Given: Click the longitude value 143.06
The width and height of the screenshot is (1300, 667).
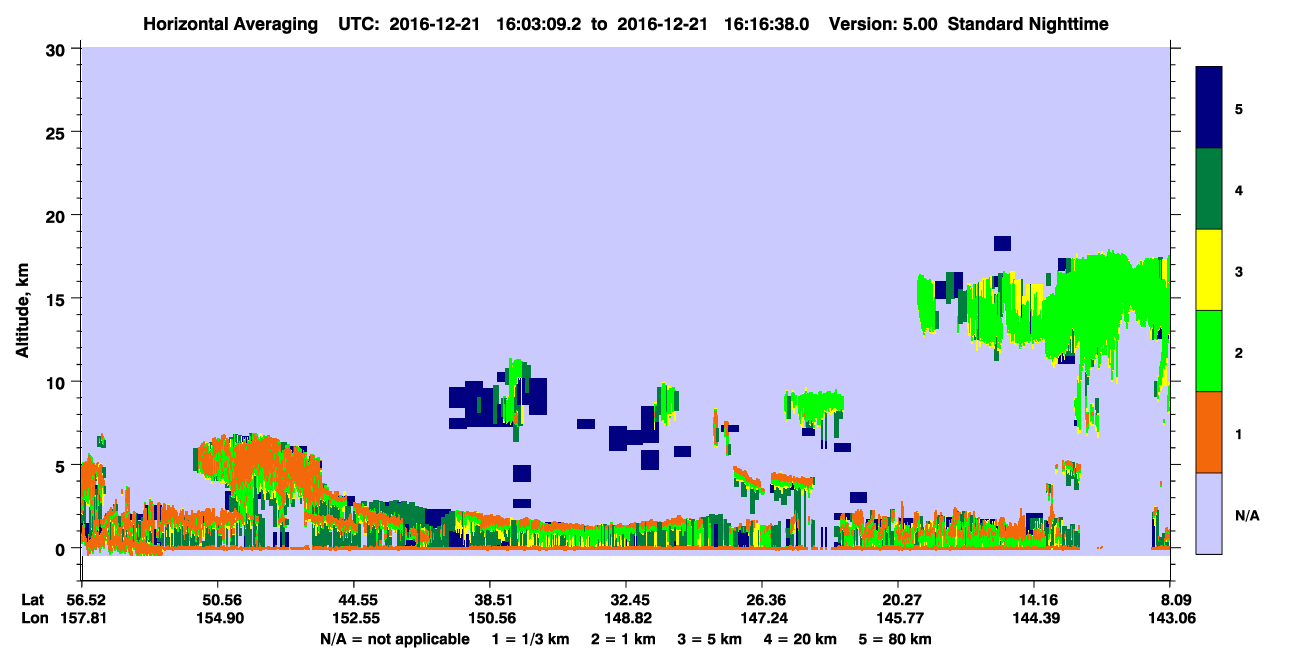Looking at the screenshot, I should pos(1170,619).
